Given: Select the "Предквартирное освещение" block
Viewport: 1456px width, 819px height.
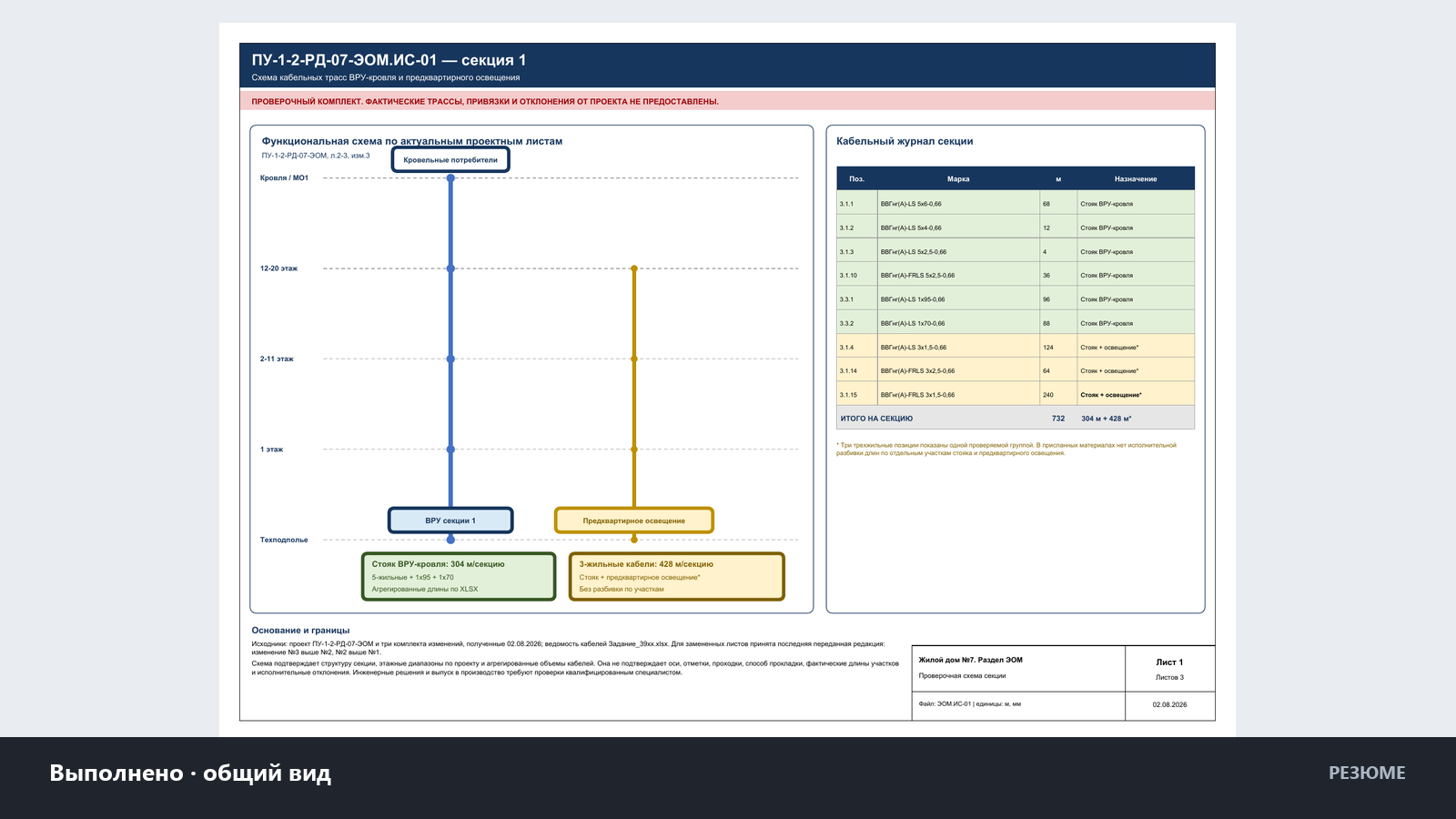Looking at the screenshot, I should coord(634,521).
